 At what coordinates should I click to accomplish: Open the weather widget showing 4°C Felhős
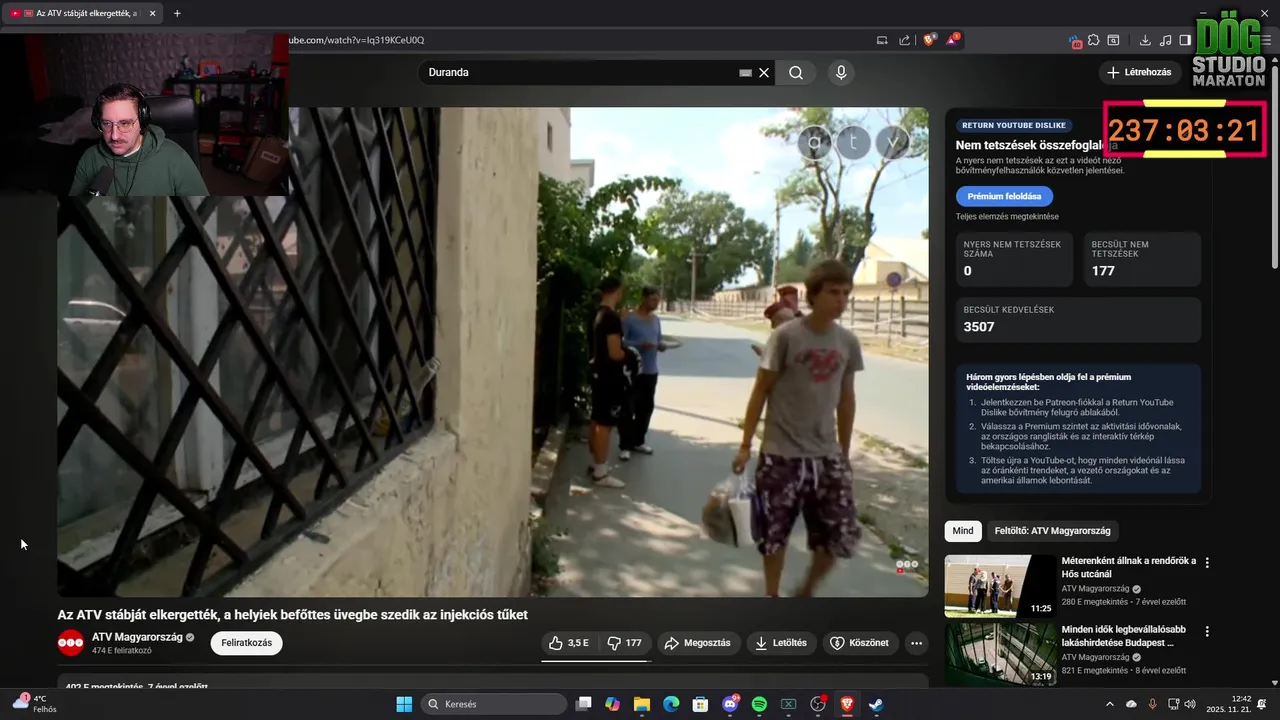coord(32,704)
